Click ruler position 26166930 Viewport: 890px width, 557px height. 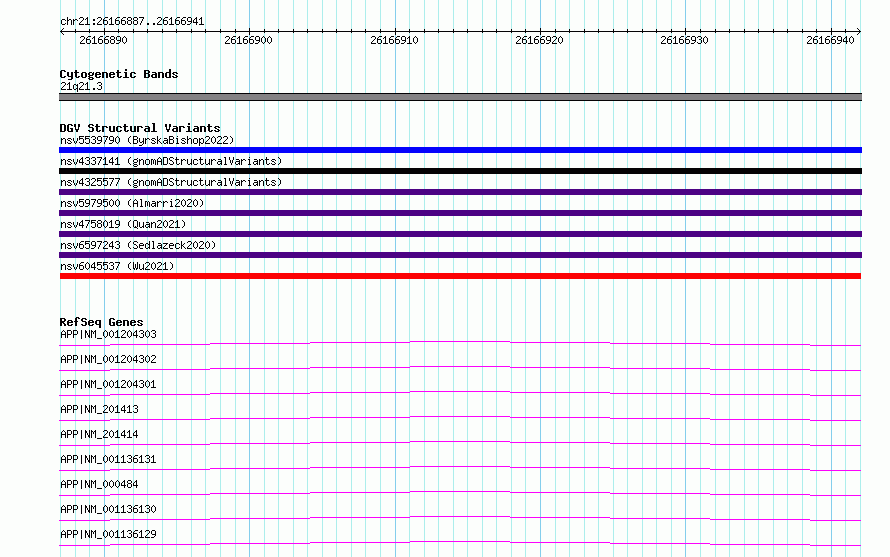685,40
